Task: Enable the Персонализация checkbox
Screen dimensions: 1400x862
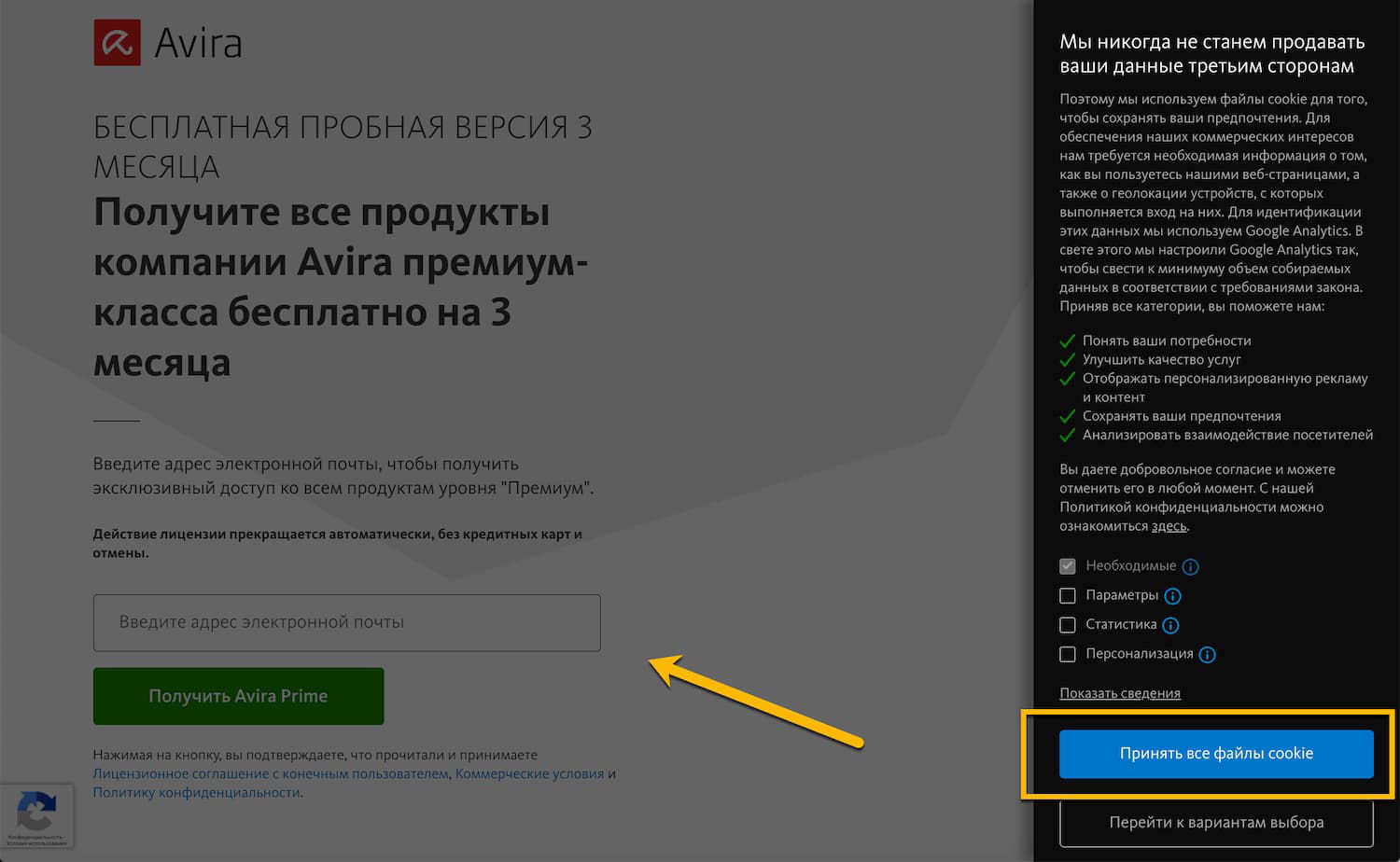Action: [x=1068, y=654]
